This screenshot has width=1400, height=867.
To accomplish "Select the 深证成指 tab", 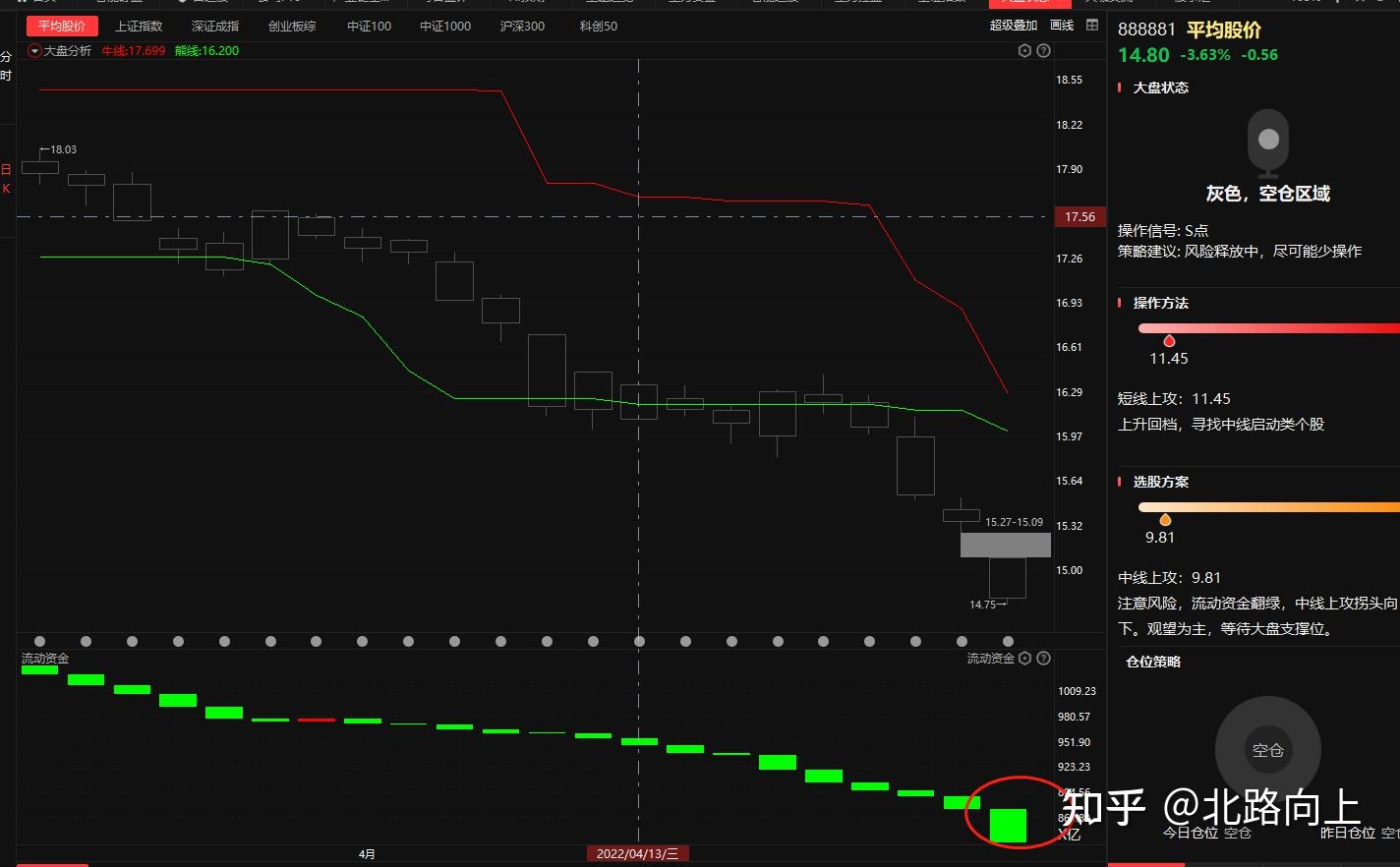I will coord(215,26).
